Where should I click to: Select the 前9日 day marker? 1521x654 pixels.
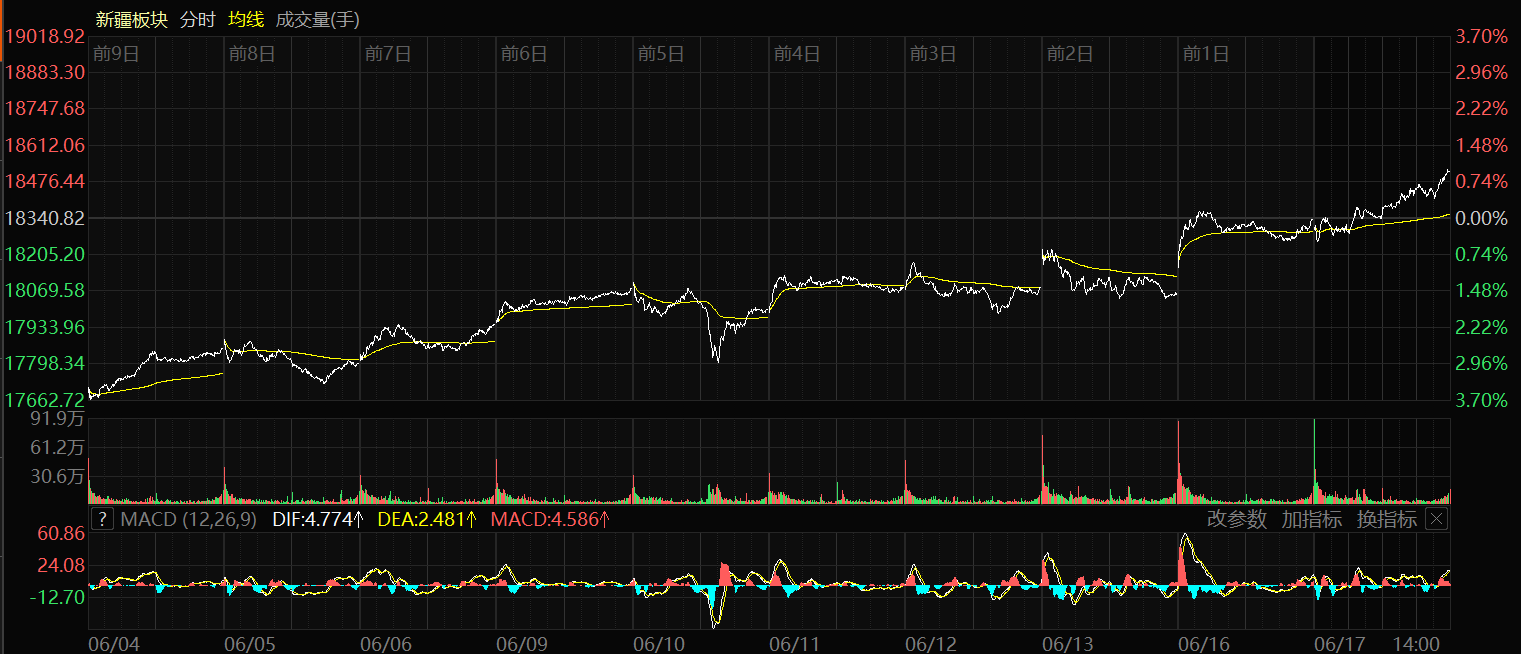(x=115, y=54)
